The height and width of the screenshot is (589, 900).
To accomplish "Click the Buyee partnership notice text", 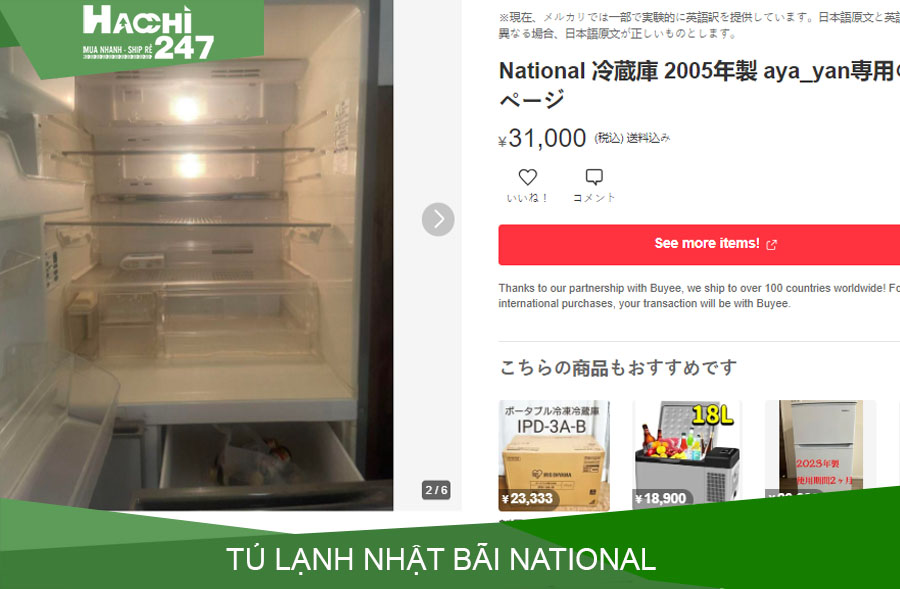I will [x=699, y=296].
